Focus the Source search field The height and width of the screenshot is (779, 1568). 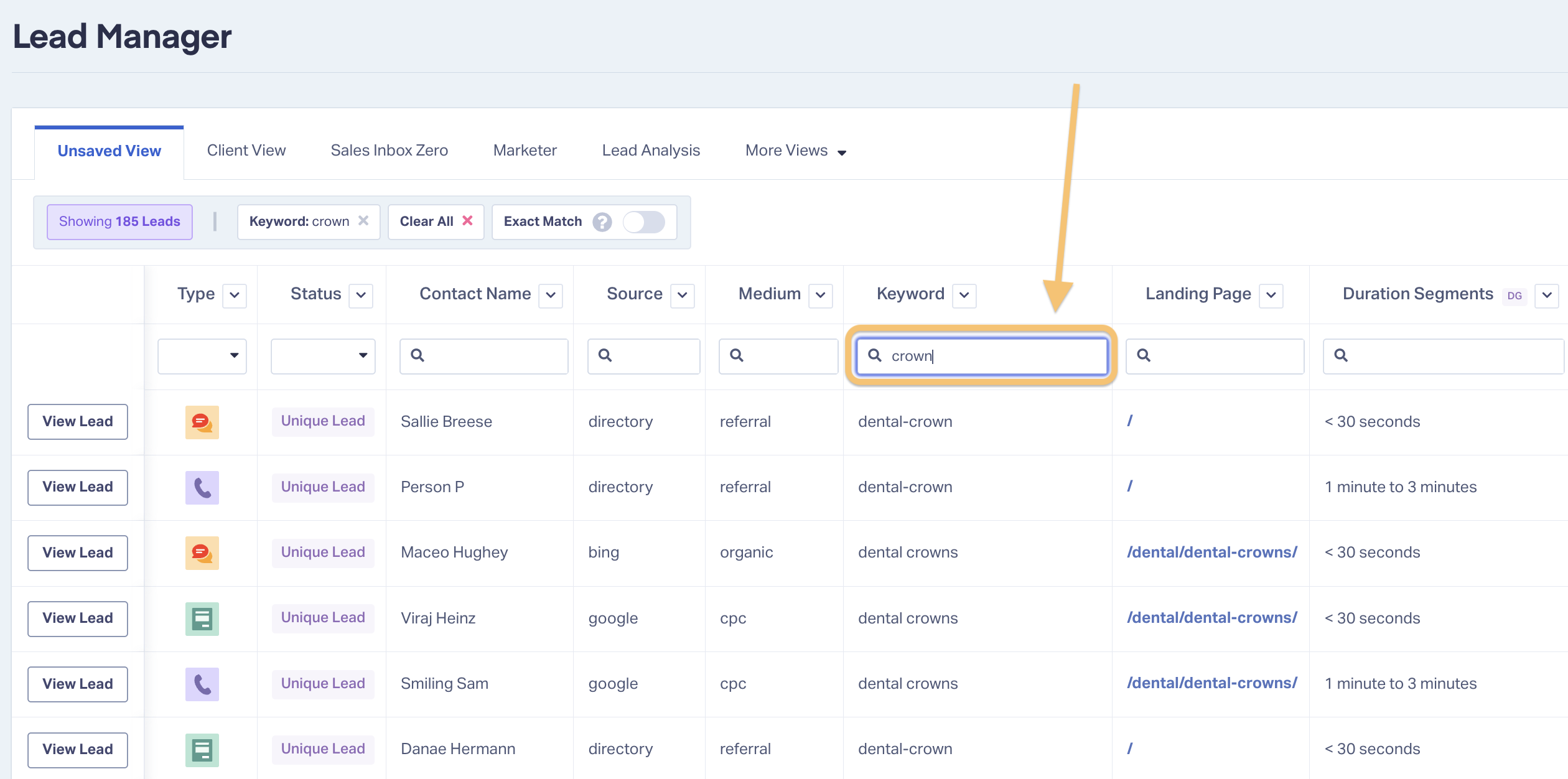(644, 356)
